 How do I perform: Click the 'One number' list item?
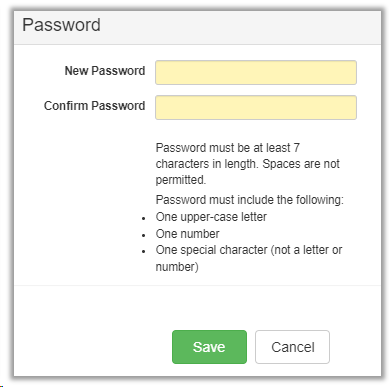187,234
